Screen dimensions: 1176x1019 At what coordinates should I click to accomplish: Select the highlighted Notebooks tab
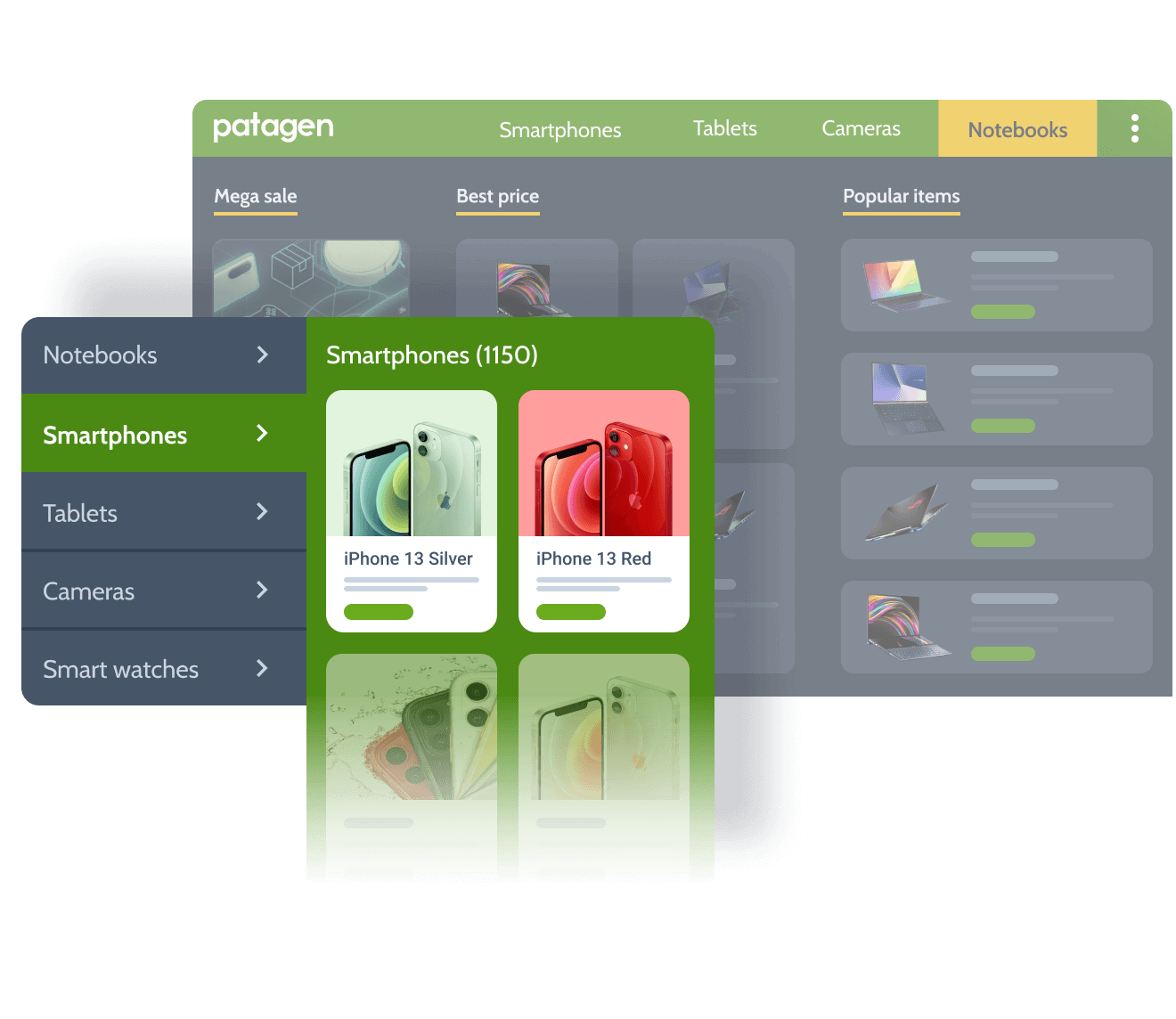(1017, 128)
